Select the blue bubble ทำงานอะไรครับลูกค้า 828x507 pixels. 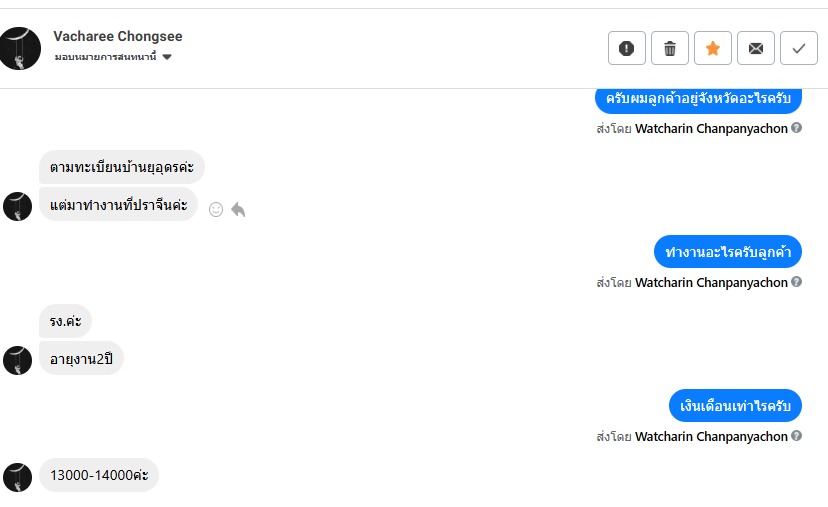(x=728, y=251)
